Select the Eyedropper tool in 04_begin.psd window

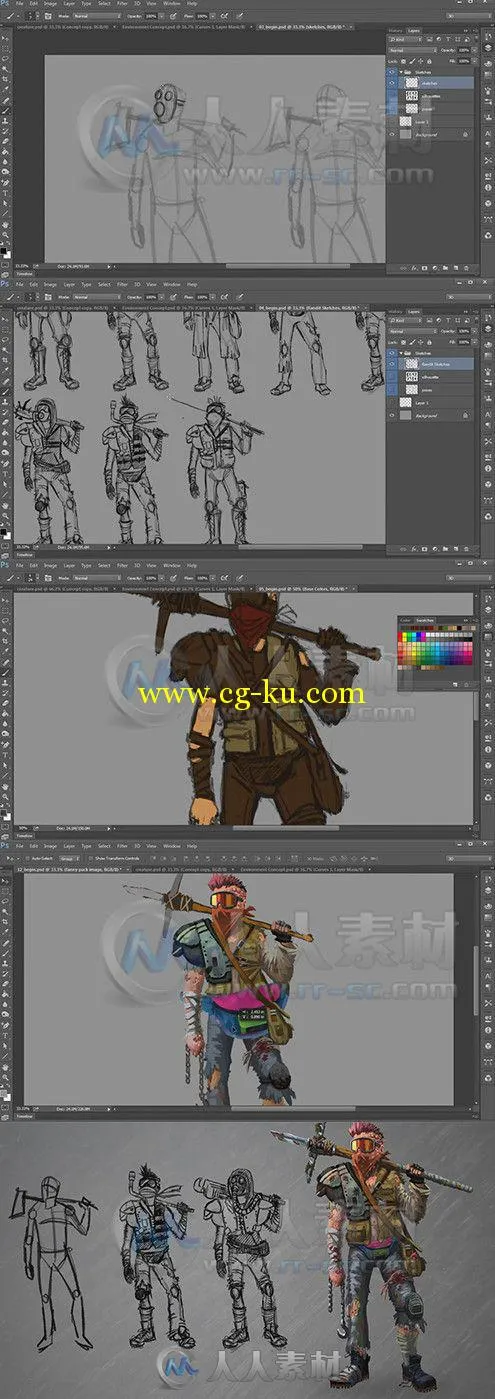click(6, 370)
